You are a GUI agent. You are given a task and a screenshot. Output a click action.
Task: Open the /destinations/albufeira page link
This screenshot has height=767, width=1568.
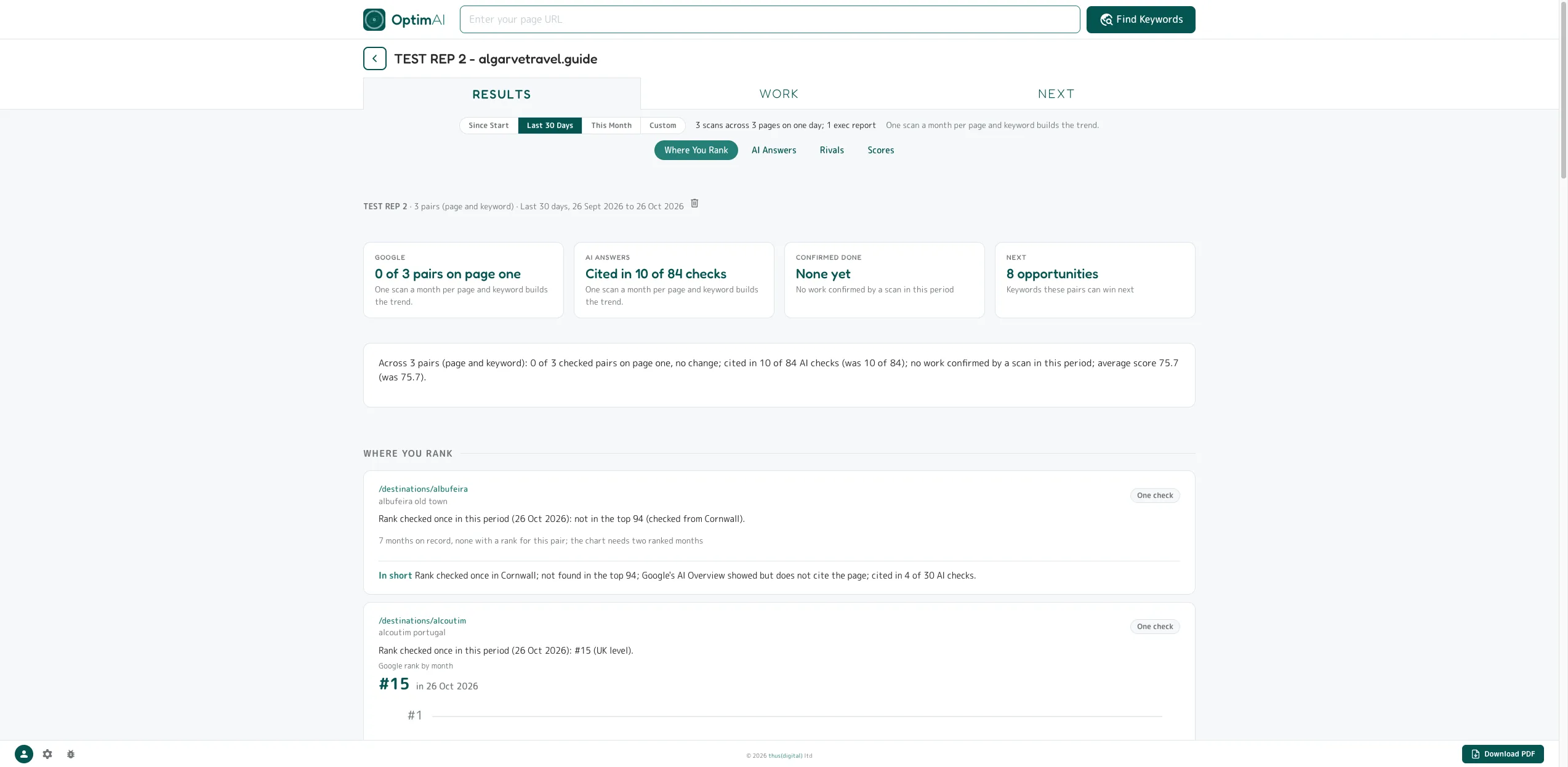(423, 489)
